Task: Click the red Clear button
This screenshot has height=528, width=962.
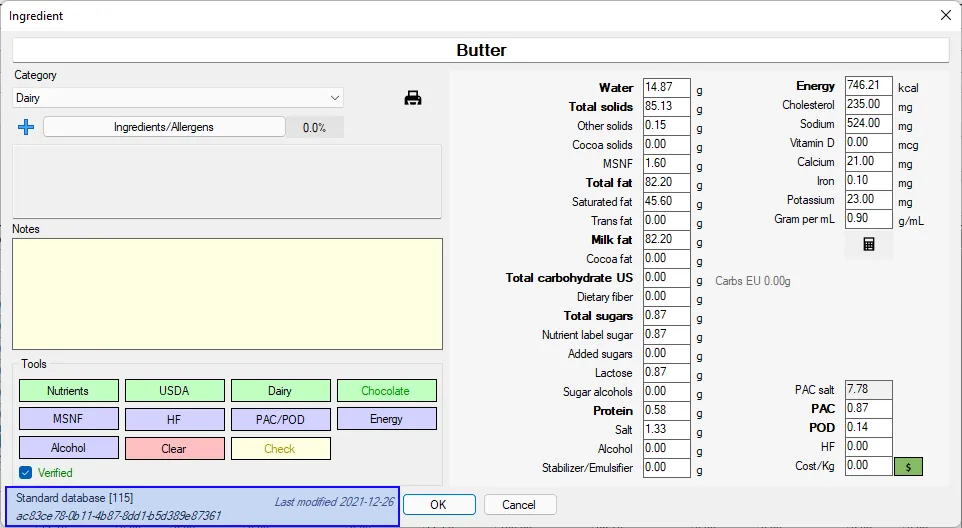Action: point(175,448)
